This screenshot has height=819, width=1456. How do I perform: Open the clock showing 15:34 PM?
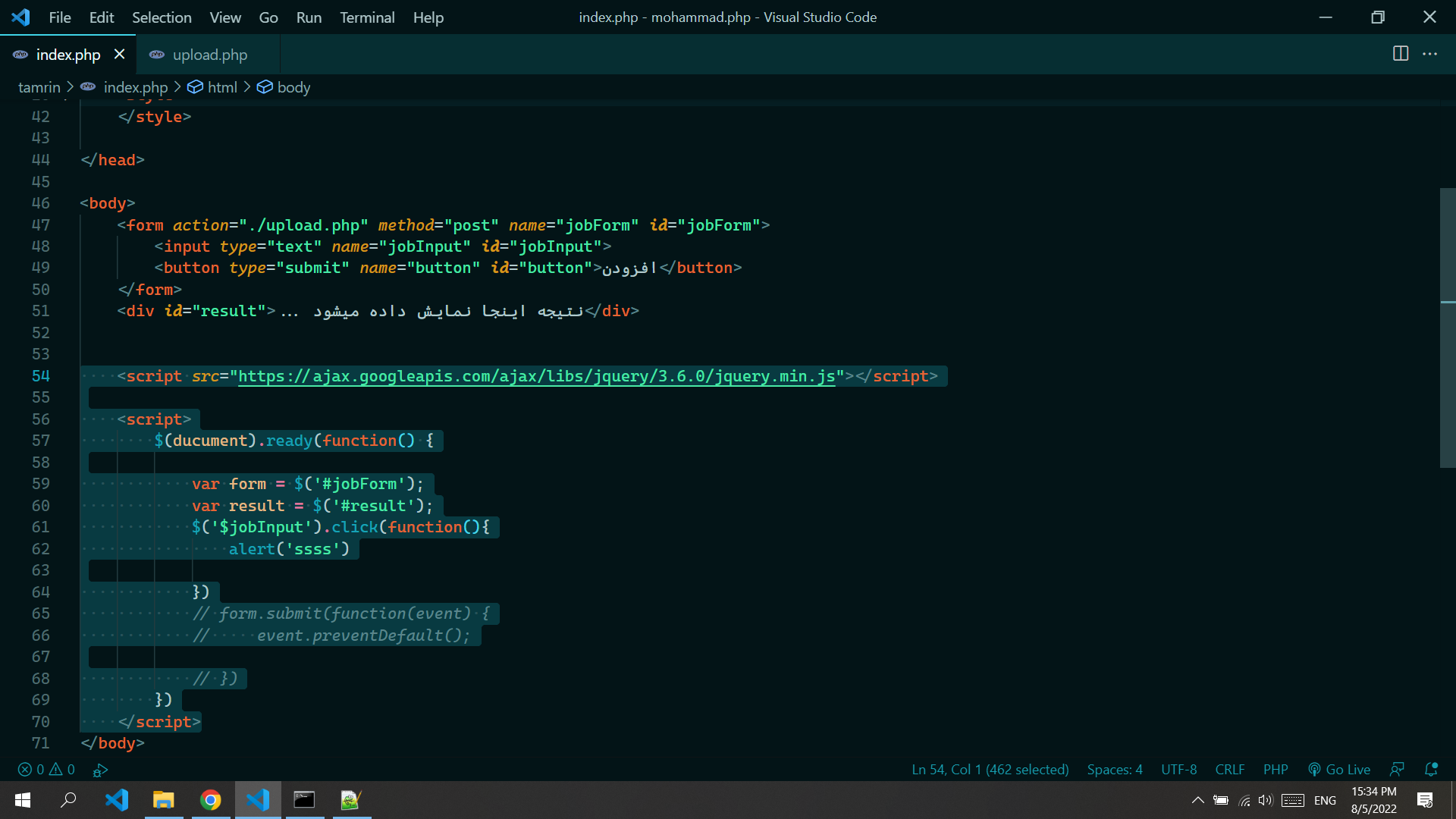(1373, 800)
